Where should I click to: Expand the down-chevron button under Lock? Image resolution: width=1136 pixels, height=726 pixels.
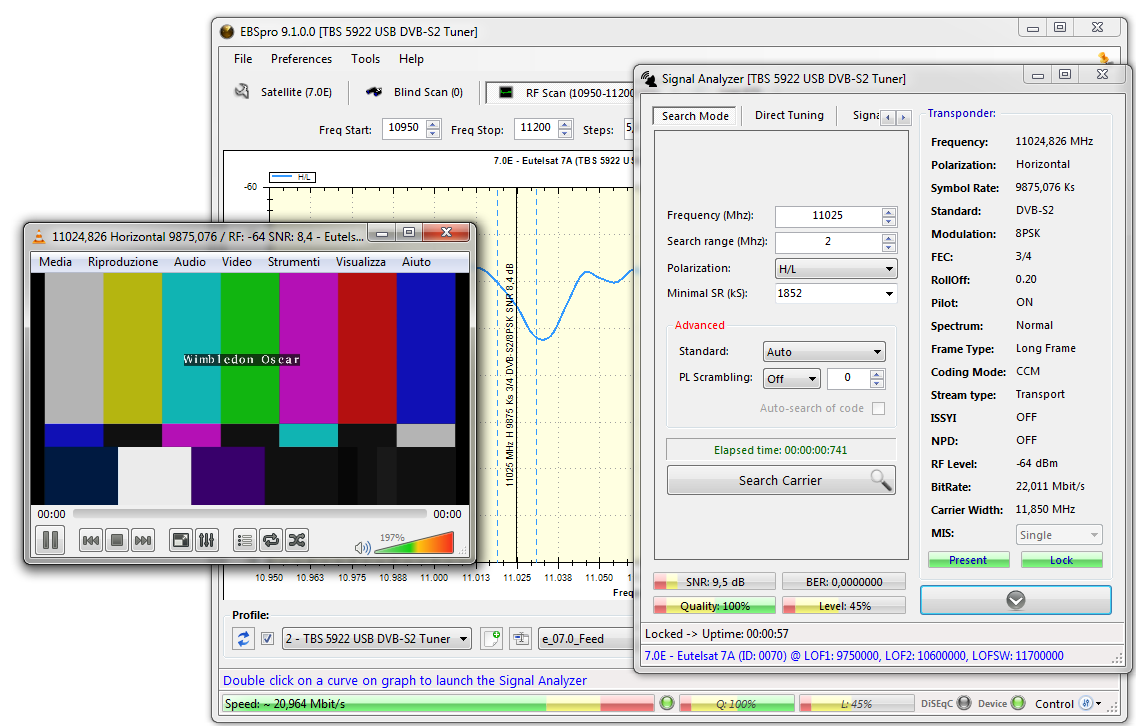(x=1016, y=600)
